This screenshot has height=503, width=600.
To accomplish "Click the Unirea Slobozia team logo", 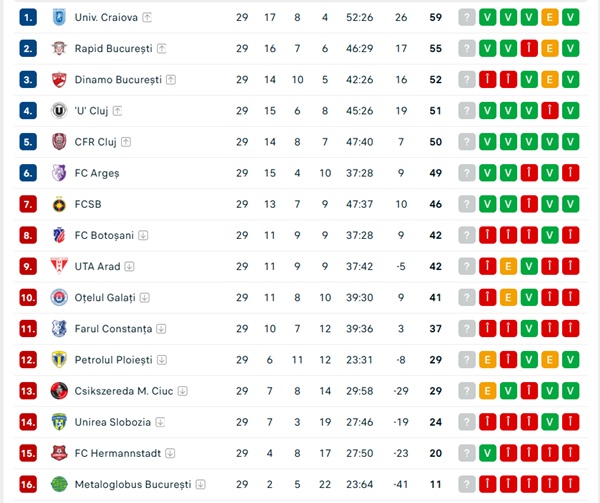I will tap(58, 422).
